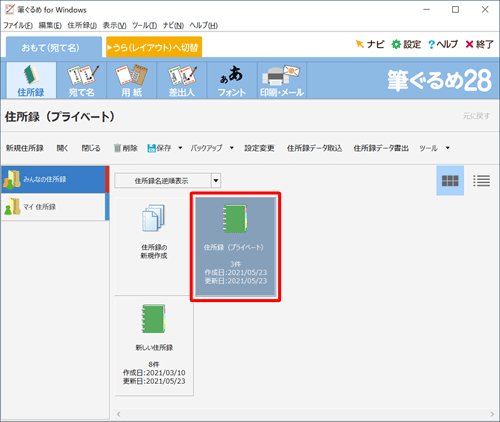Select 住所録（プライベート） notebook thumbnail
This screenshot has height=422, width=500.
235,247
